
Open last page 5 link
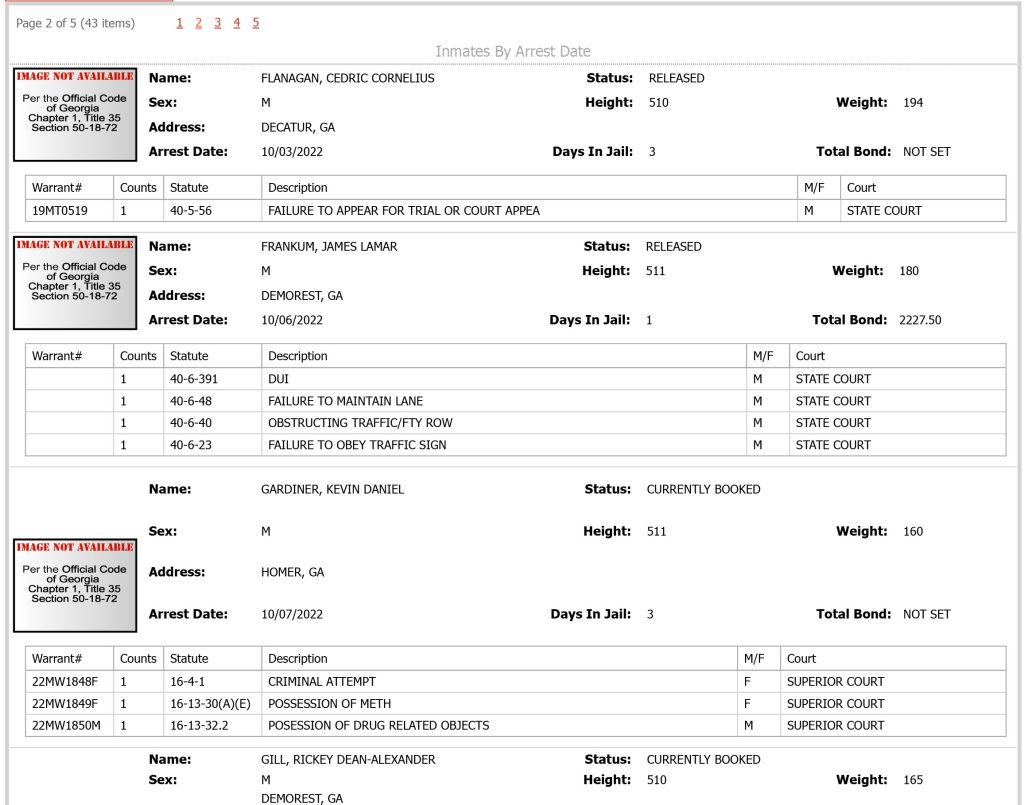(255, 24)
